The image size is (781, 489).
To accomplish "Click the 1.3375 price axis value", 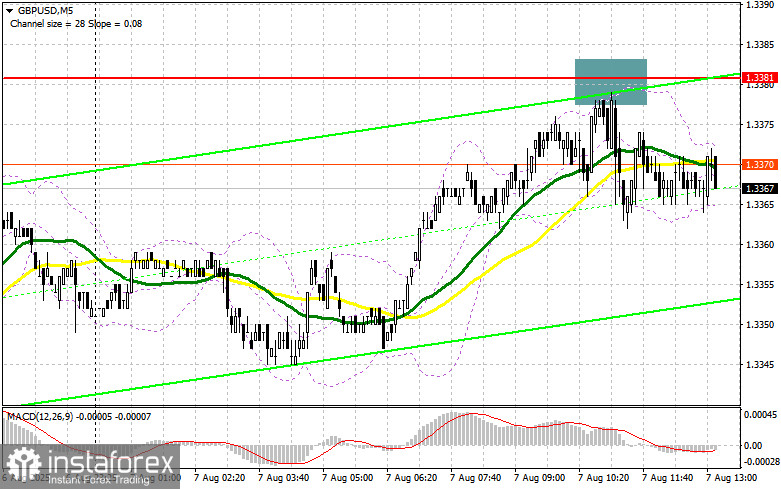I will coord(760,124).
